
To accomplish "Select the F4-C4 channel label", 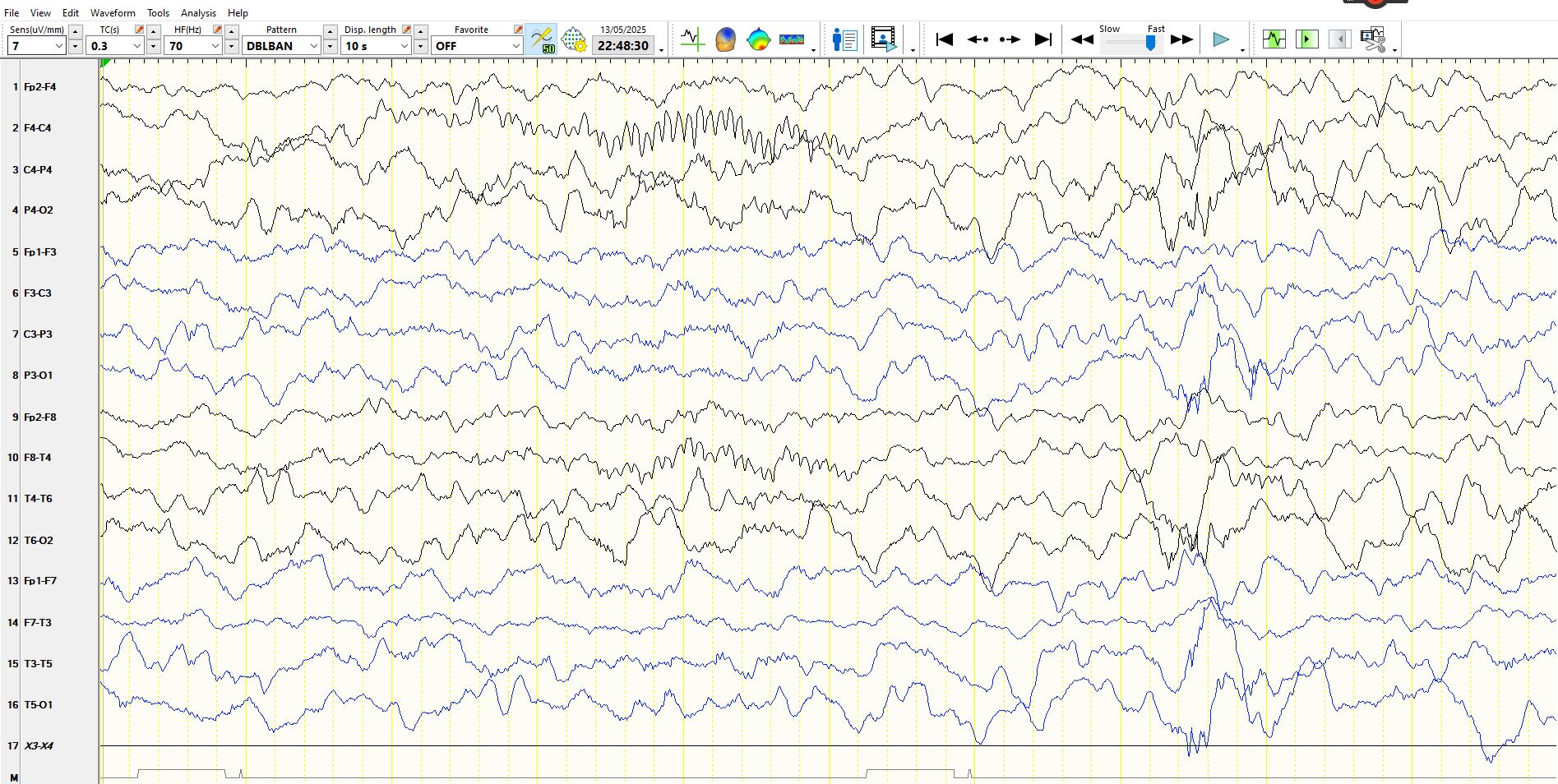I will point(38,128).
